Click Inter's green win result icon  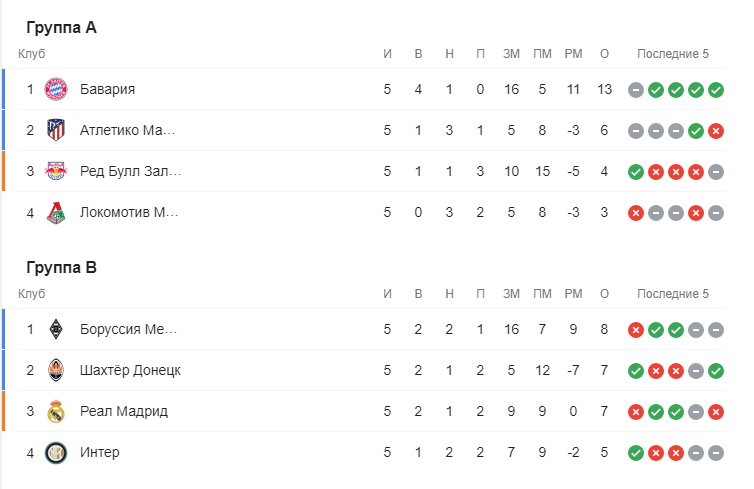tap(636, 452)
